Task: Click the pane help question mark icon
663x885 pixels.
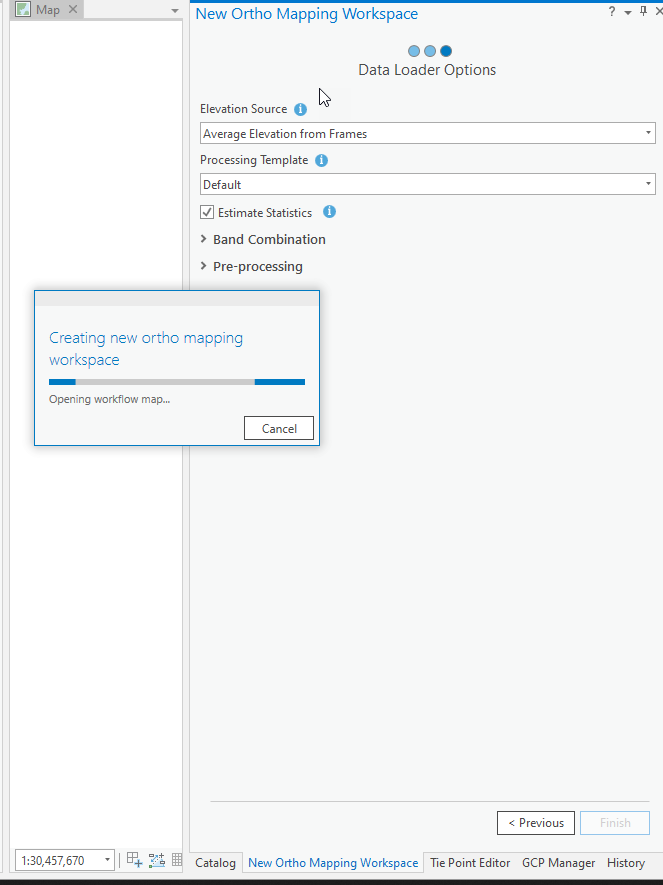Action: [612, 12]
